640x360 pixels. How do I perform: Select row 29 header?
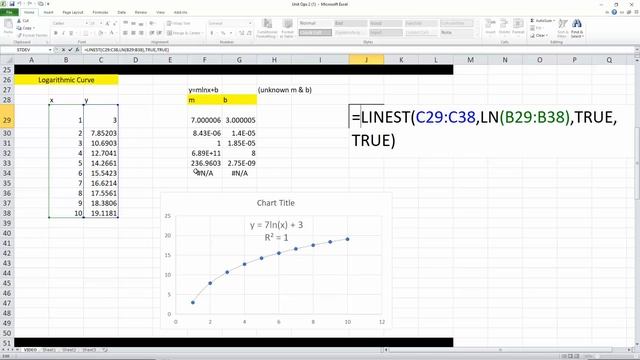point(7,116)
